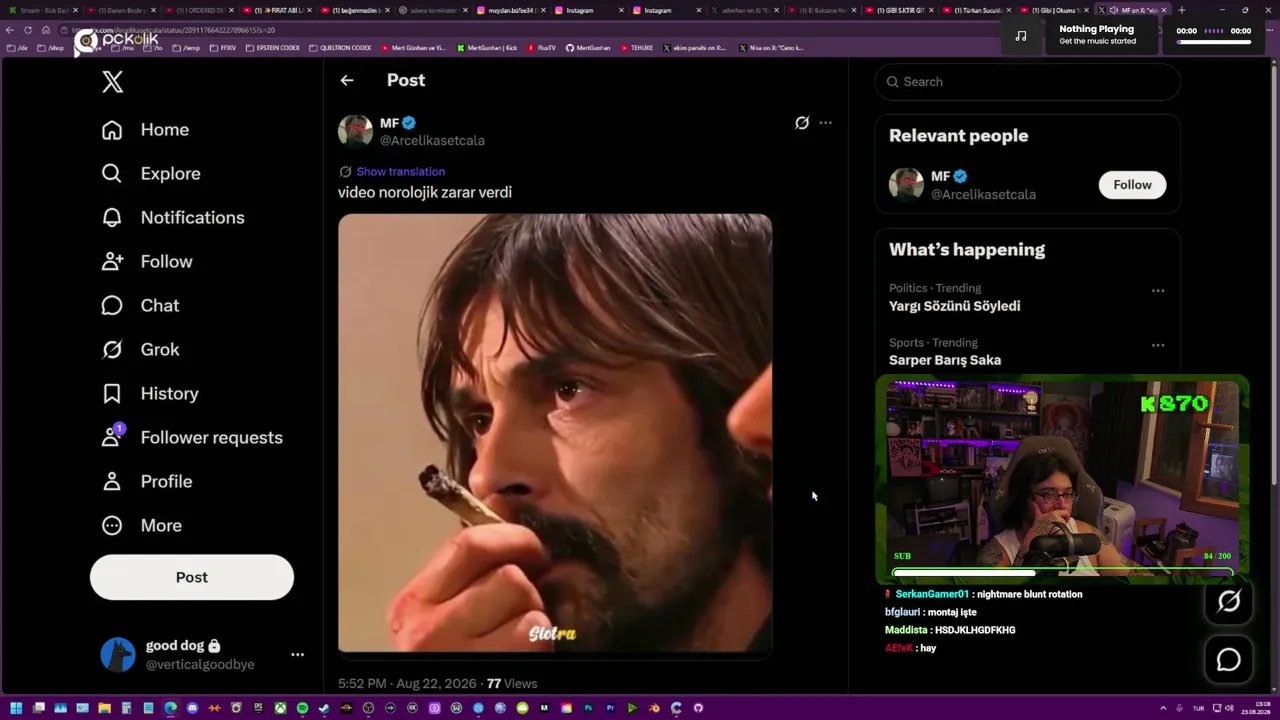Click the Grok icon on the post
This screenshot has height=720, width=1280.
802,123
